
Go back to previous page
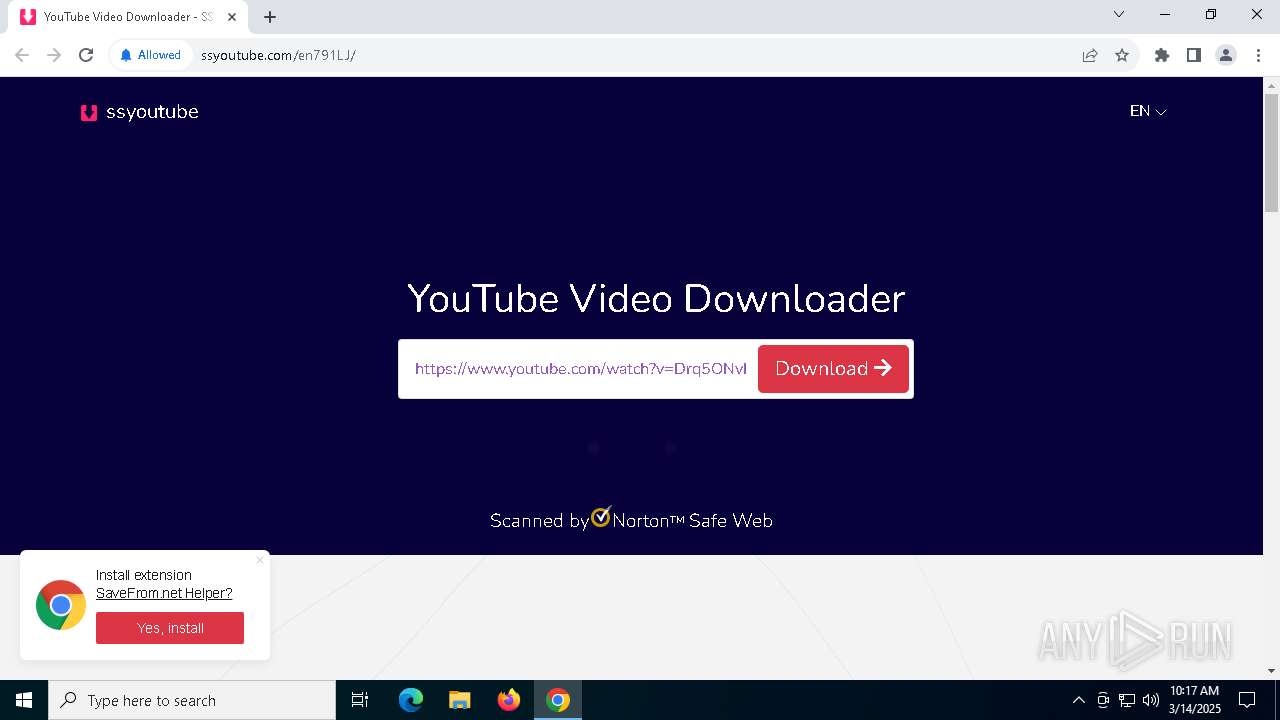[22, 55]
